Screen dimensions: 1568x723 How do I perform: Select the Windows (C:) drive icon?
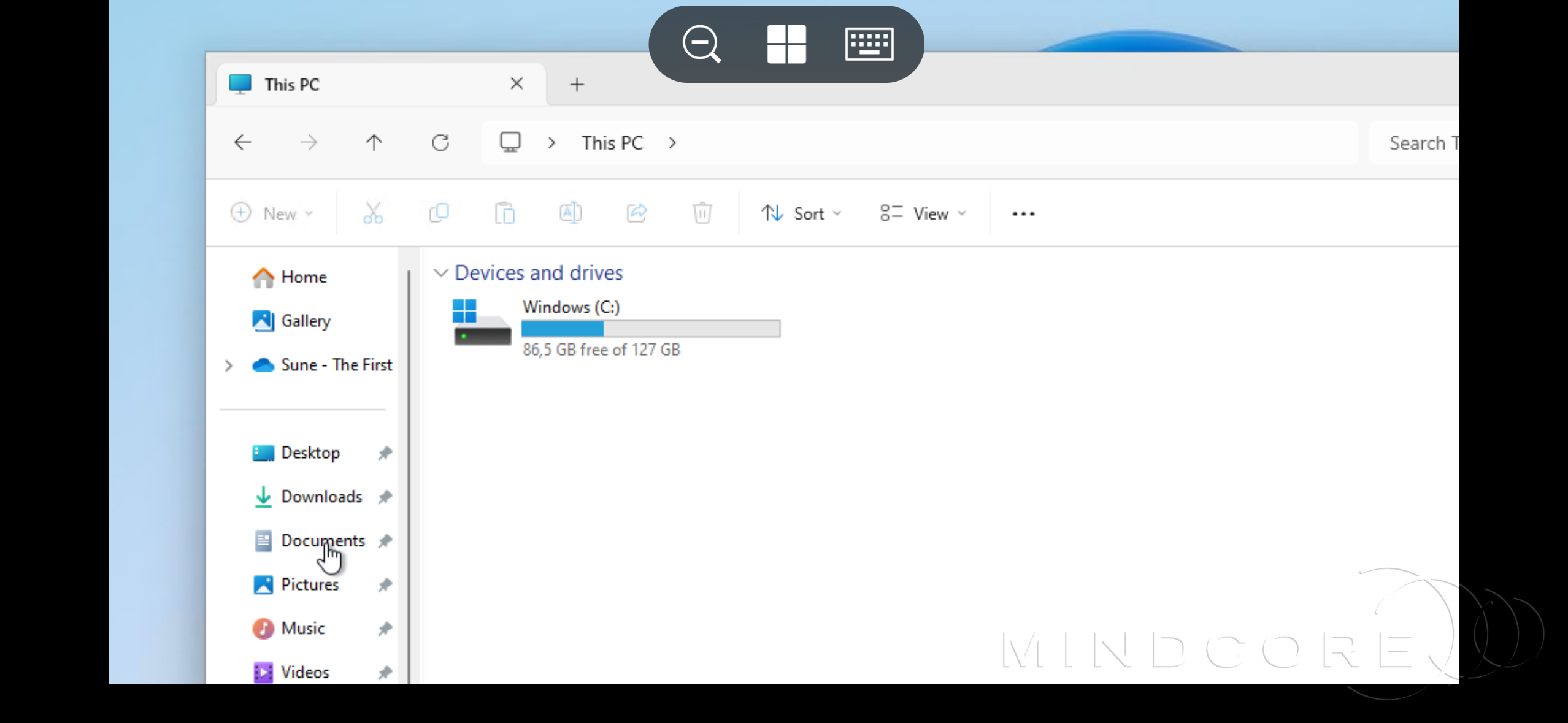click(x=481, y=323)
